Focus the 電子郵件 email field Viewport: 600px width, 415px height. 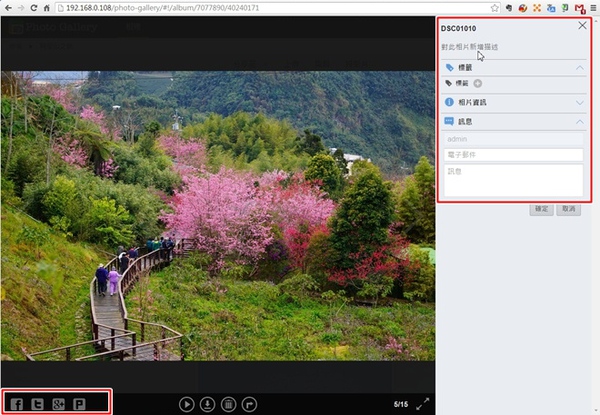pyautogui.click(x=514, y=155)
